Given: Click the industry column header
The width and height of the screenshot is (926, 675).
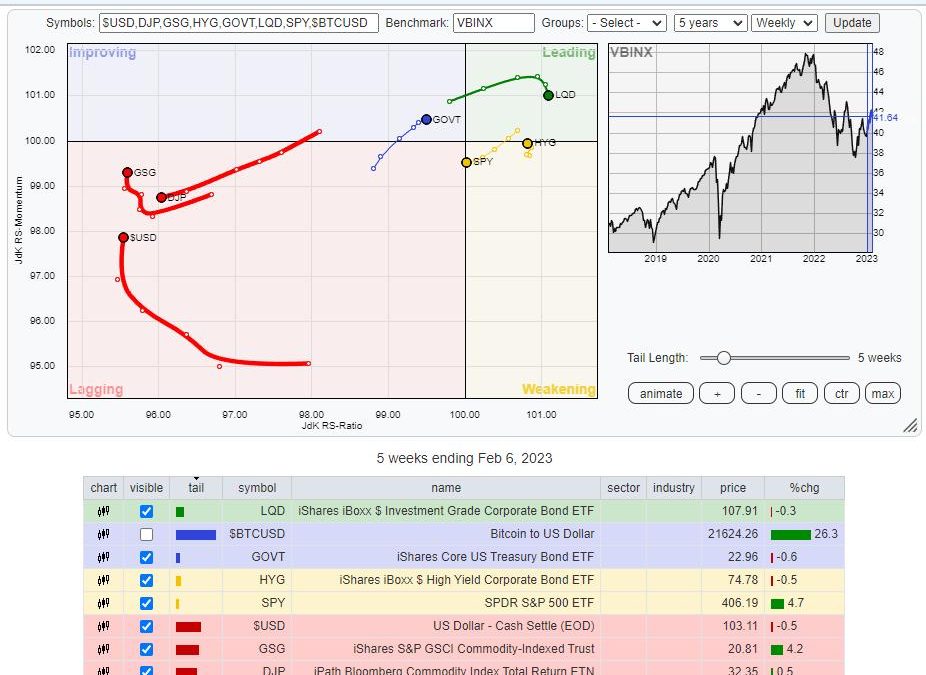Looking at the screenshot, I should (x=674, y=488).
